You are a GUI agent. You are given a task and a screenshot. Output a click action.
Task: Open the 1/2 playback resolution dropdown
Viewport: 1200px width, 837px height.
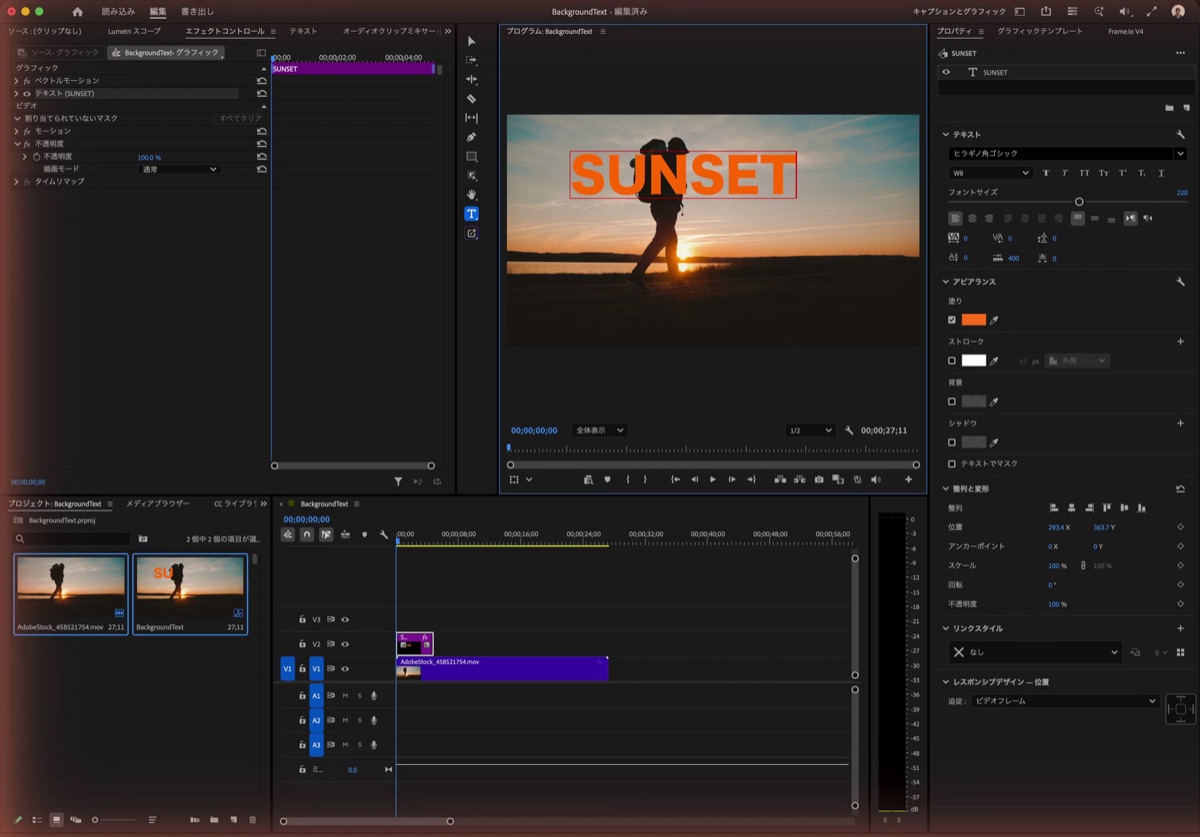click(810, 430)
